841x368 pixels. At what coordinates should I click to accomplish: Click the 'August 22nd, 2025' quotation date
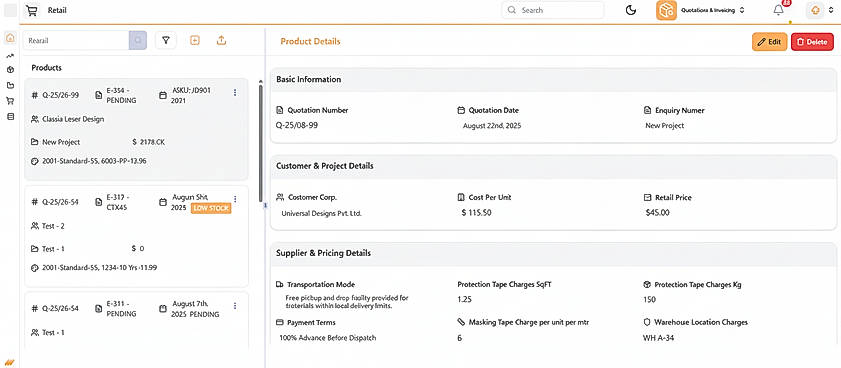pos(492,126)
